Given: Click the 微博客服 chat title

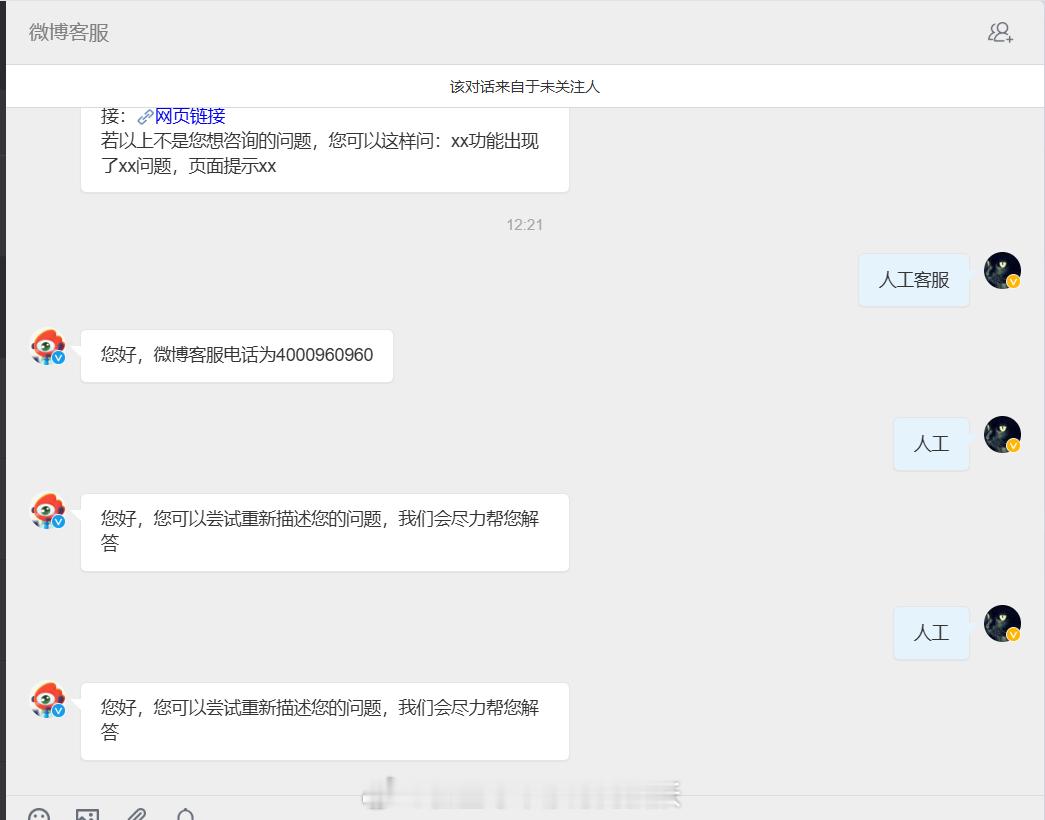Looking at the screenshot, I should 69,32.
